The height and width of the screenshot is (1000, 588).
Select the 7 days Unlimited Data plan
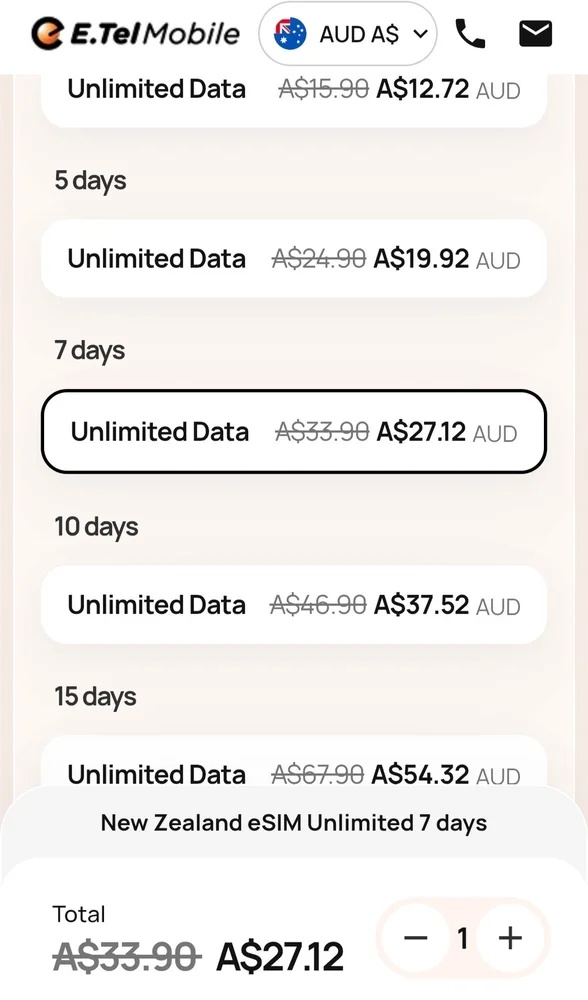click(x=294, y=432)
